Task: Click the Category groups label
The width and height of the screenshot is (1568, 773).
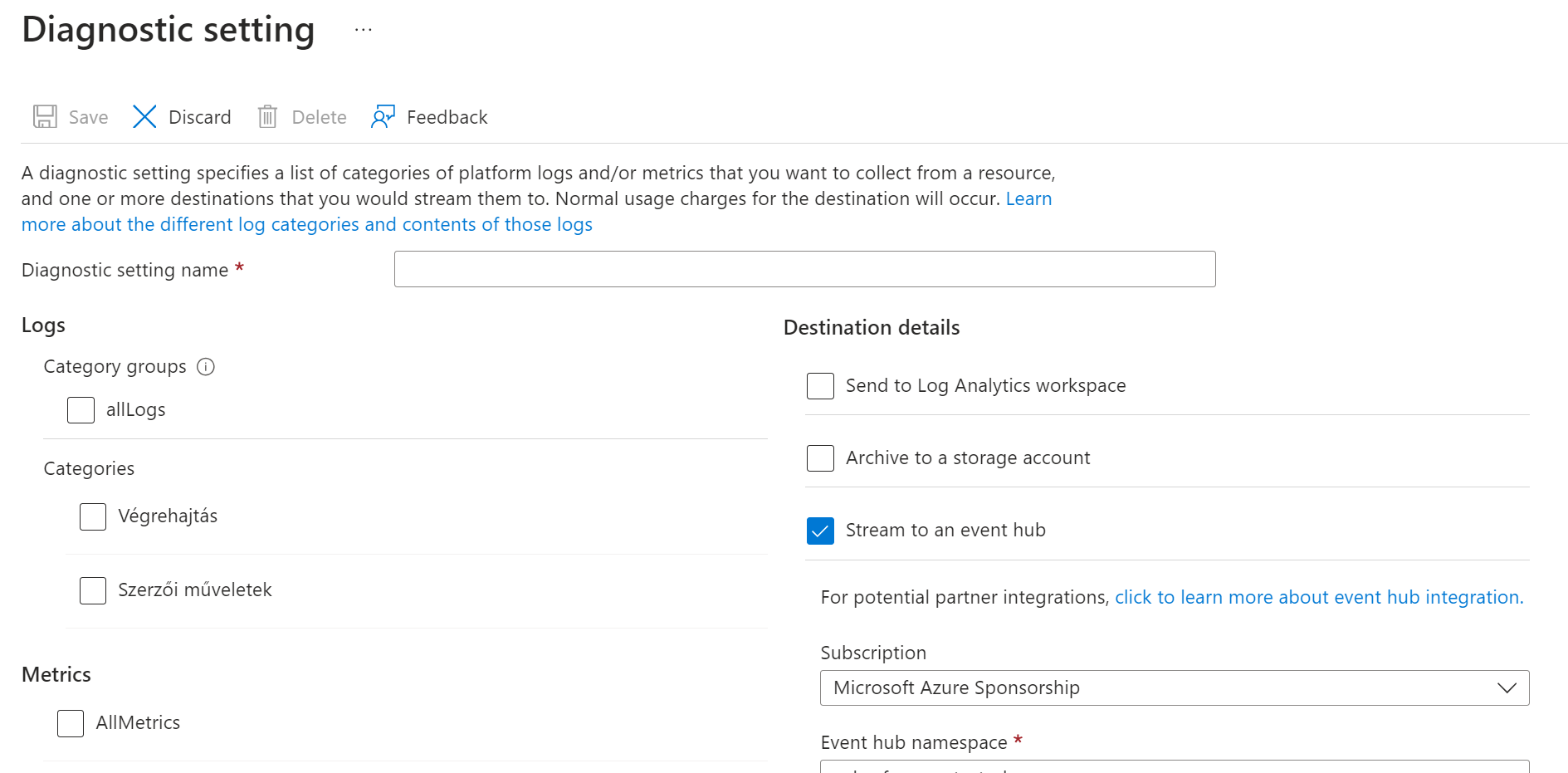Action: (115, 367)
